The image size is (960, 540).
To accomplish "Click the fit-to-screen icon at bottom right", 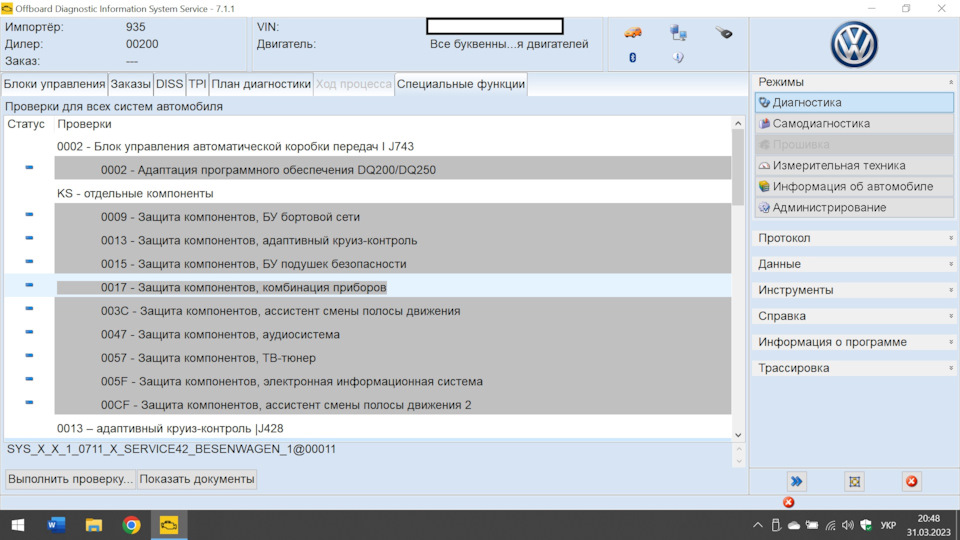I will (x=854, y=482).
